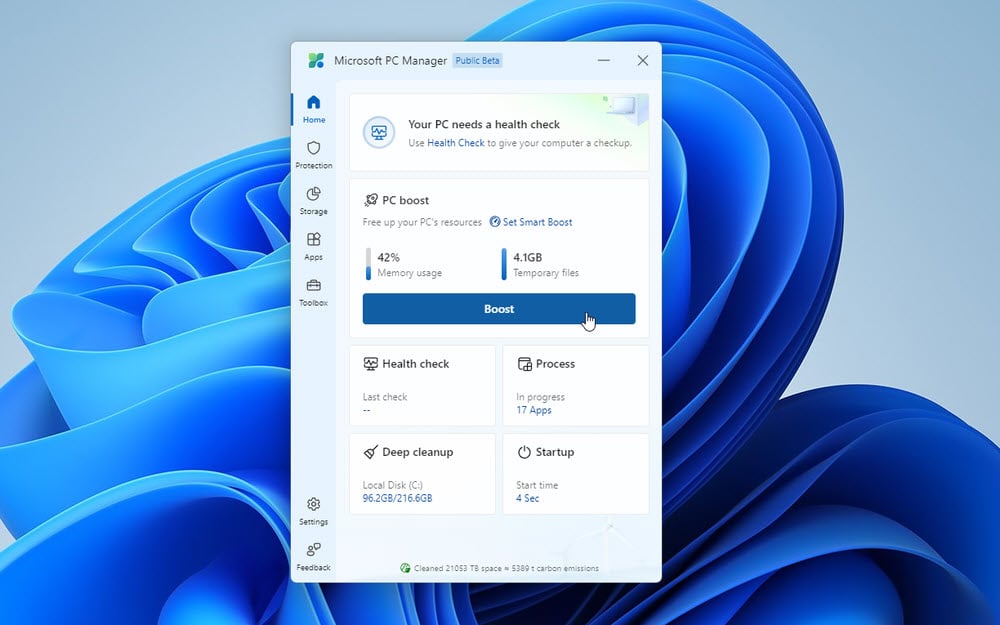Click the green leaf cleanup stats icon
The width and height of the screenshot is (1000, 625).
(x=405, y=567)
